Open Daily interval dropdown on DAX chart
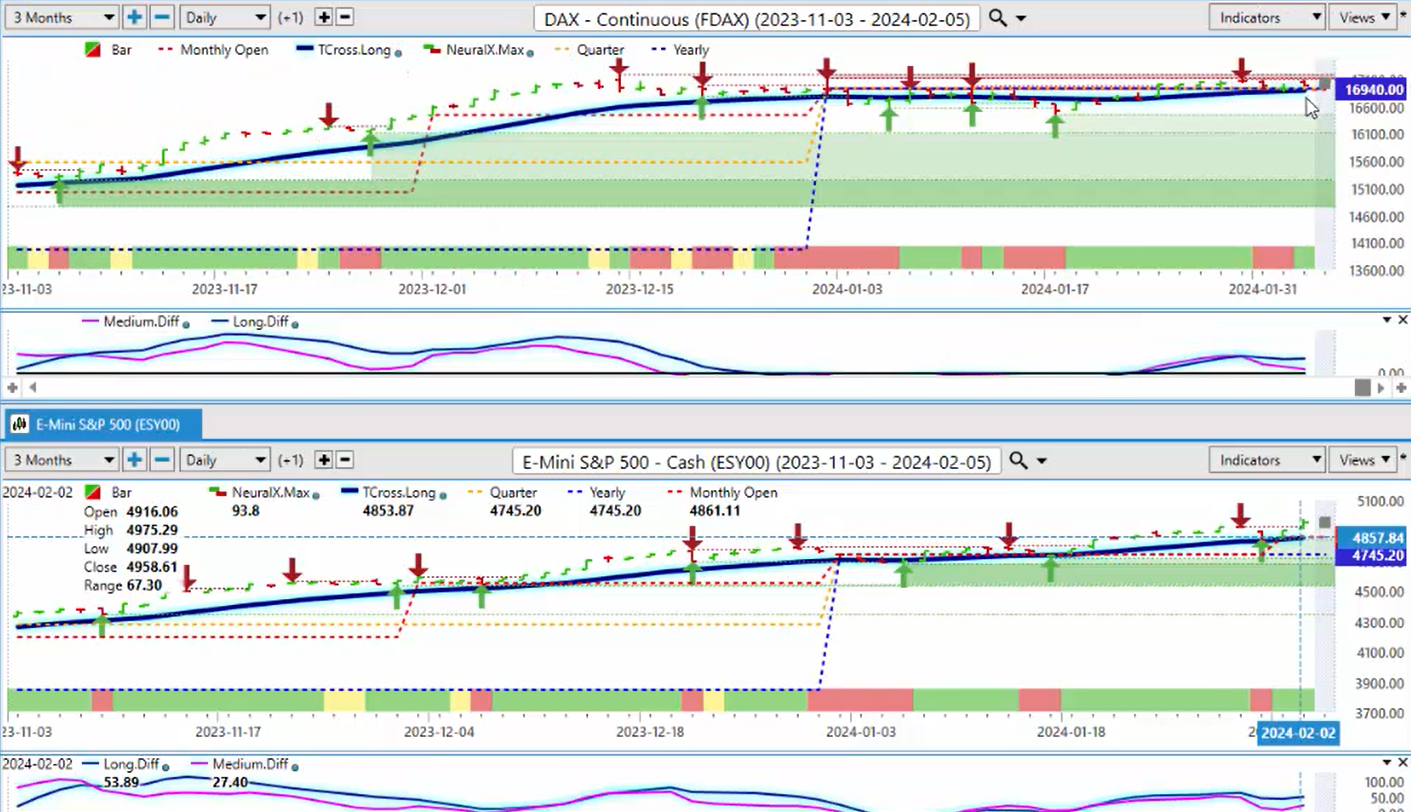This screenshot has height=812, width=1411. click(225, 17)
